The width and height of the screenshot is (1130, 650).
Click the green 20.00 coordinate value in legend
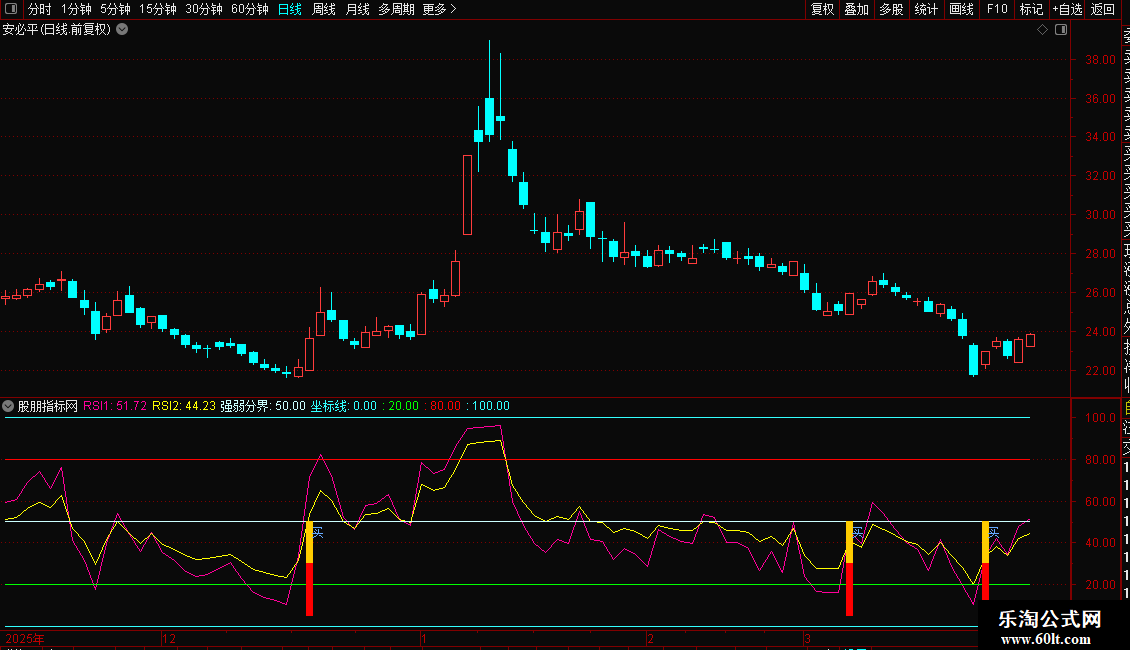[x=404, y=406]
